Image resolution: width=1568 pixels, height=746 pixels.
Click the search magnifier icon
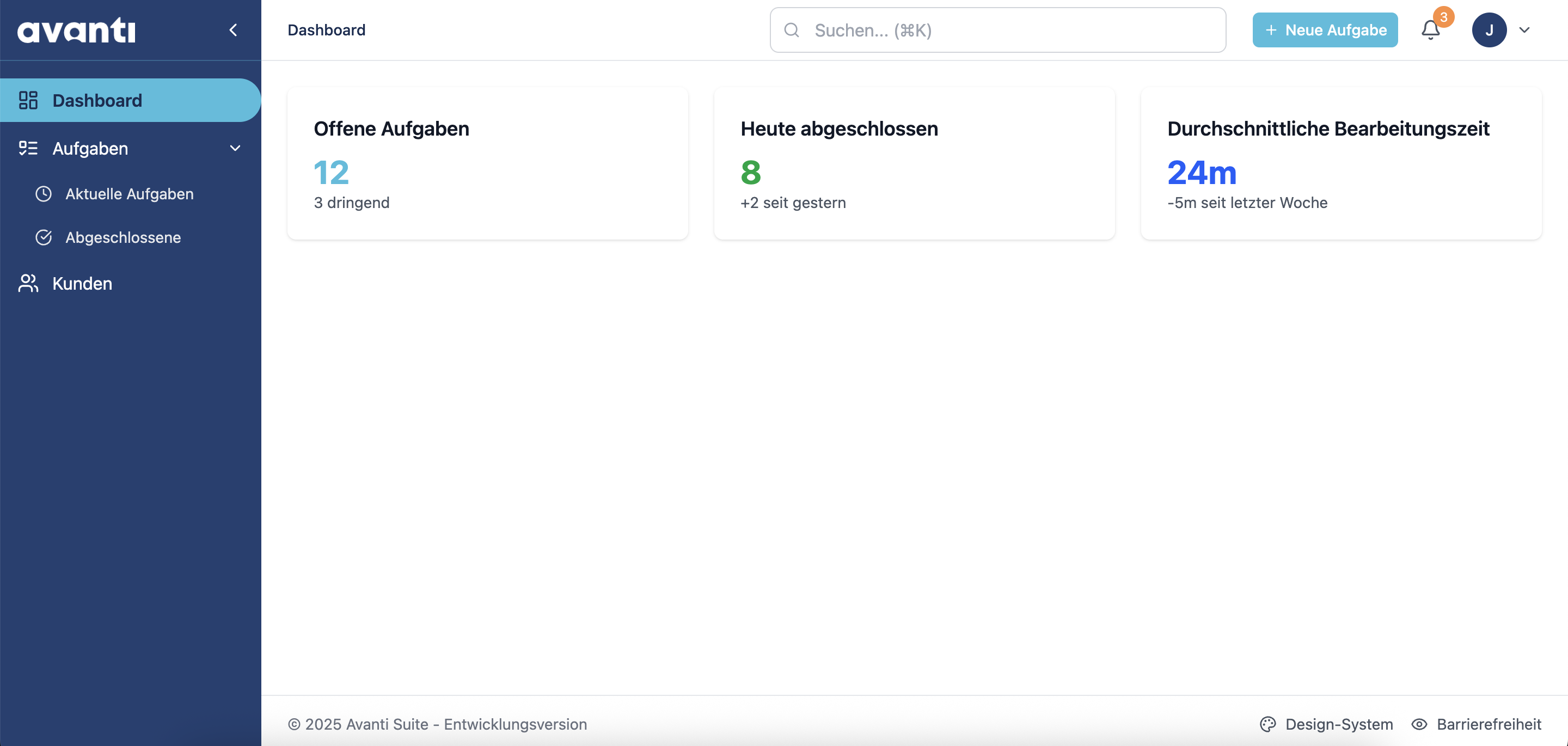coord(791,30)
